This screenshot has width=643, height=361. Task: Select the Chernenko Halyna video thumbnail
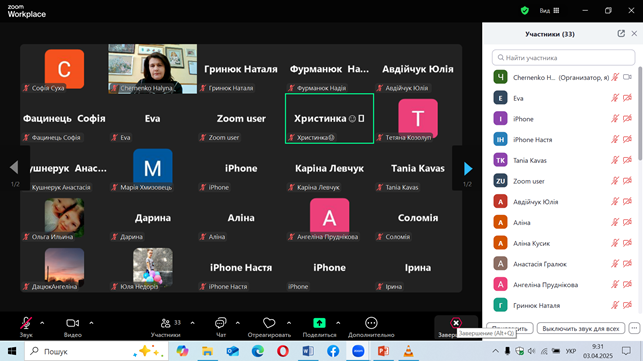[153, 69]
